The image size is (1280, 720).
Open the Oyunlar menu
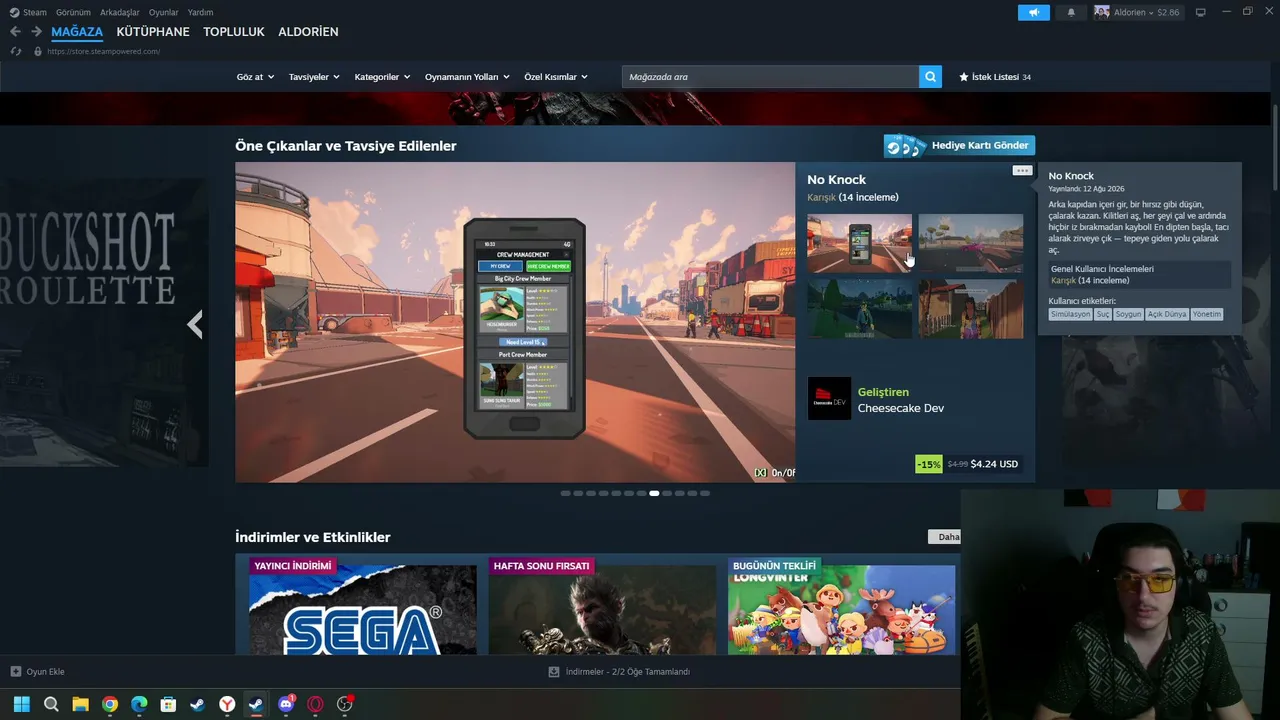pos(164,12)
